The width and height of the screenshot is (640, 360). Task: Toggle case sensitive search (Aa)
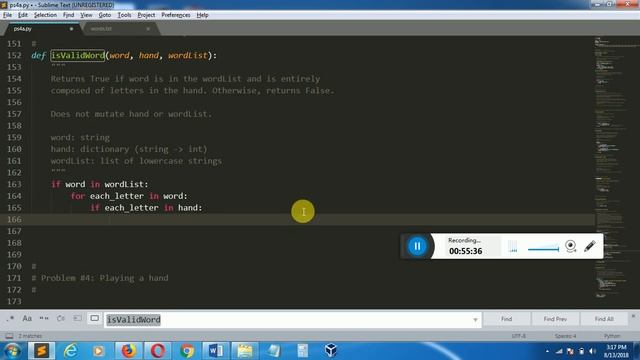click(x=27, y=319)
